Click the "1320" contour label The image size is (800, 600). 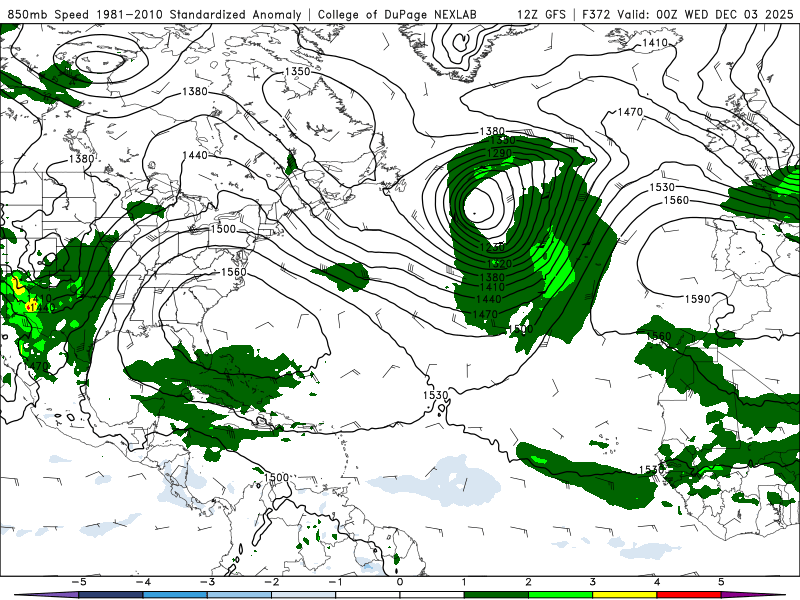(499, 264)
